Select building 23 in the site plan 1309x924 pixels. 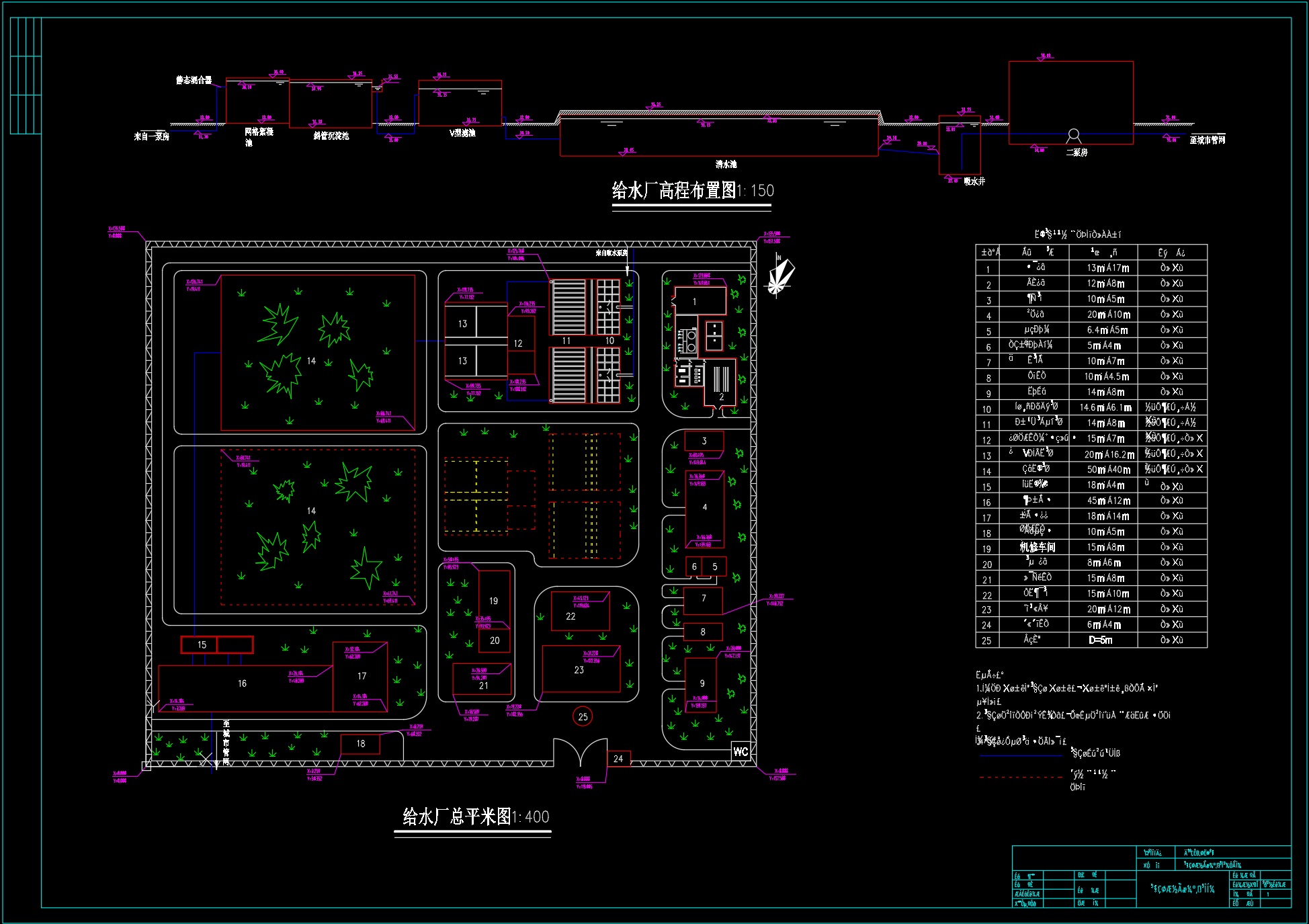579,670
